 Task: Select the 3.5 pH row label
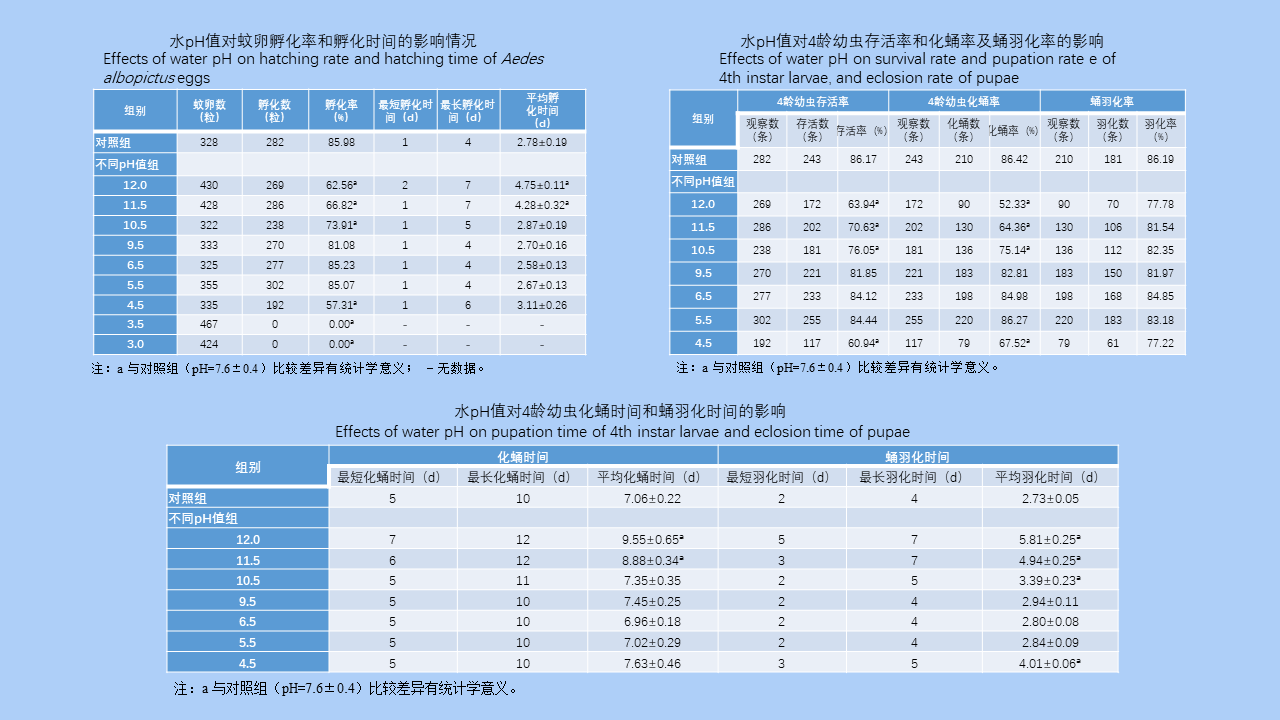pos(135,325)
